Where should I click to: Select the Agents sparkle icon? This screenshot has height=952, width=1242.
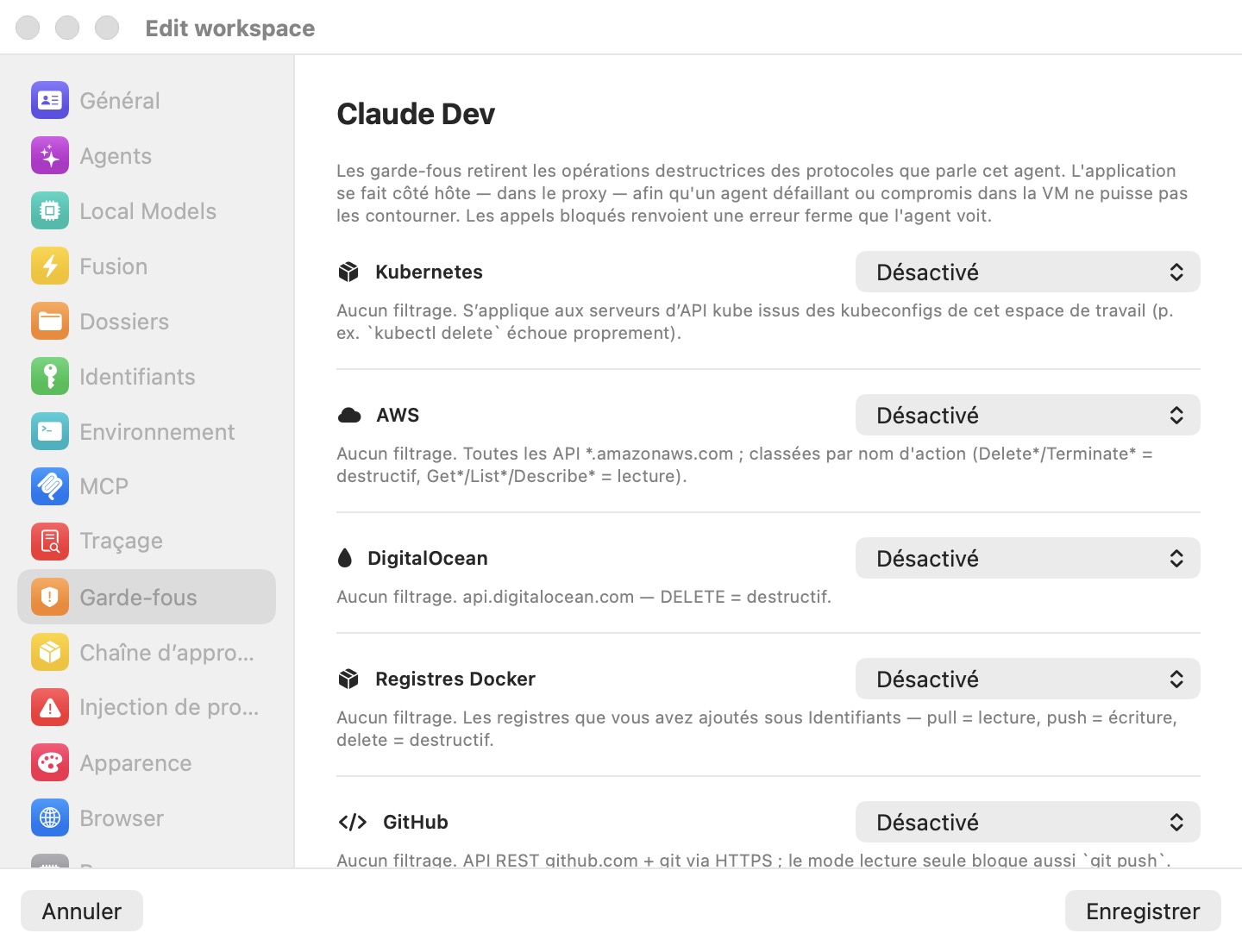50,156
